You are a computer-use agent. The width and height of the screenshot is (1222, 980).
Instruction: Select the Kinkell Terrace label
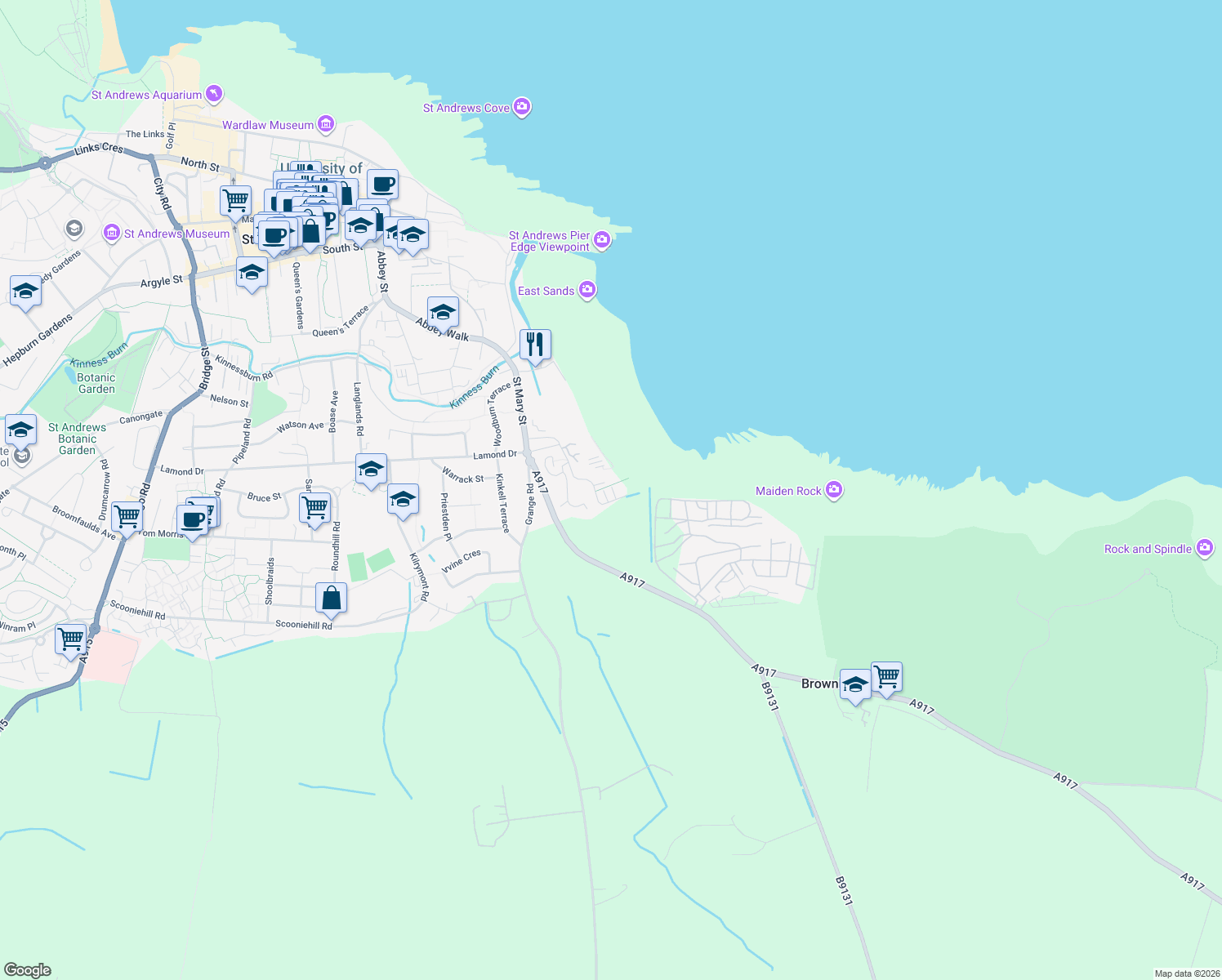click(502, 502)
